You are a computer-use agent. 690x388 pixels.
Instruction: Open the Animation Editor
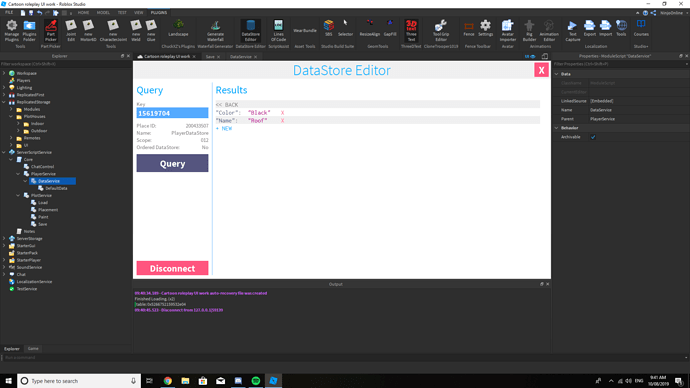(x=549, y=30)
